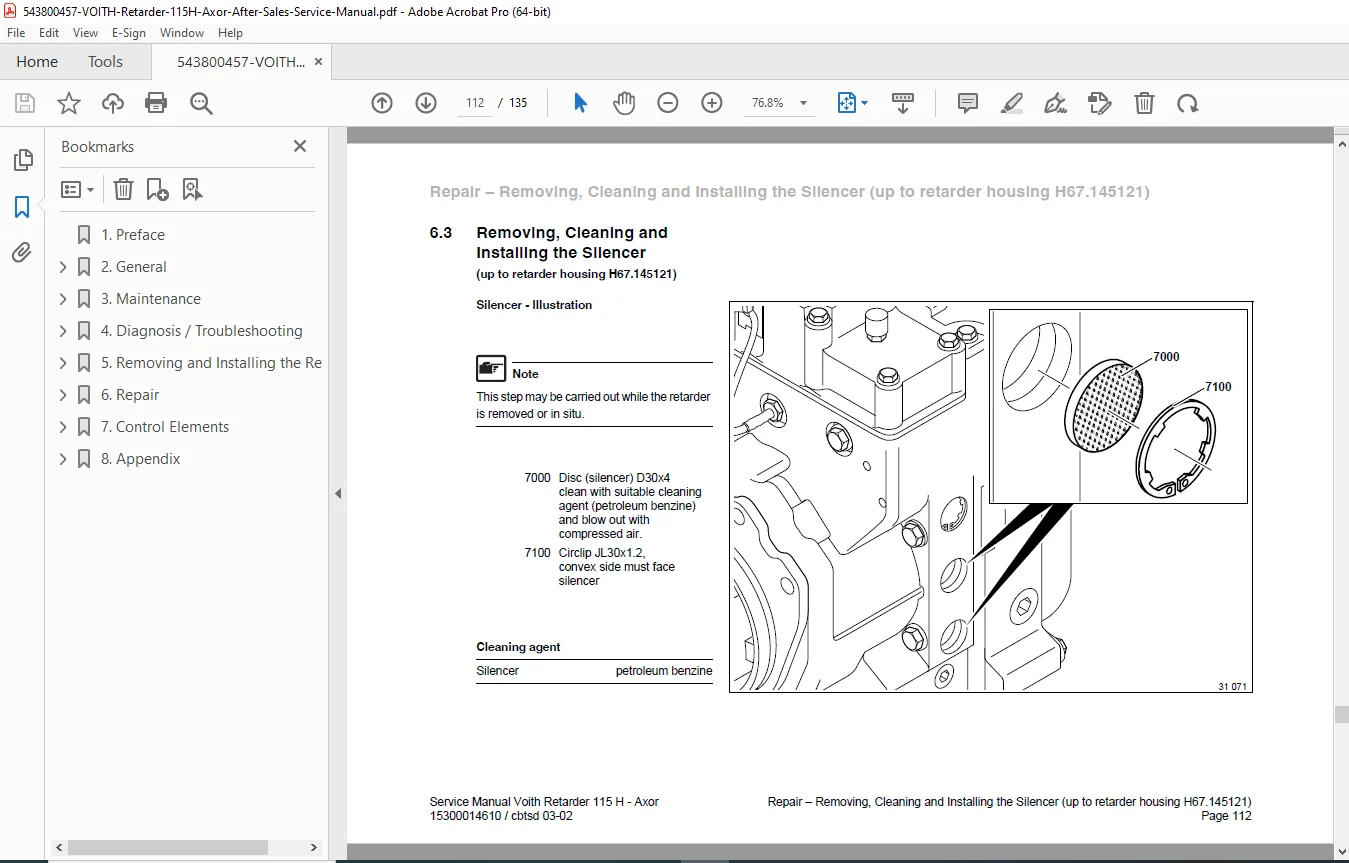Click the Save file icon
The image size is (1349, 863).
(25, 103)
